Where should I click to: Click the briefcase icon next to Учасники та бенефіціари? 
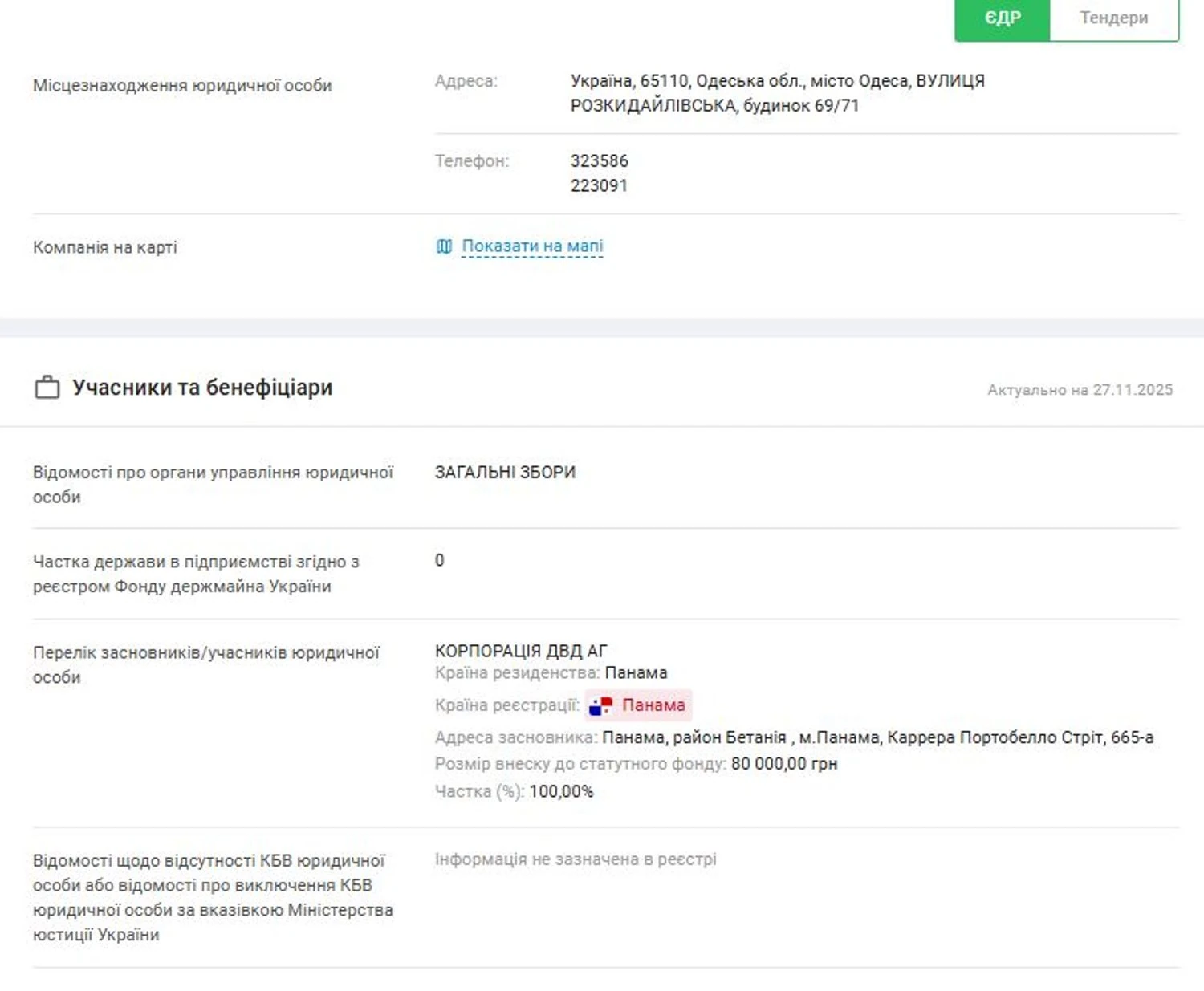click(x=47, y=388)
